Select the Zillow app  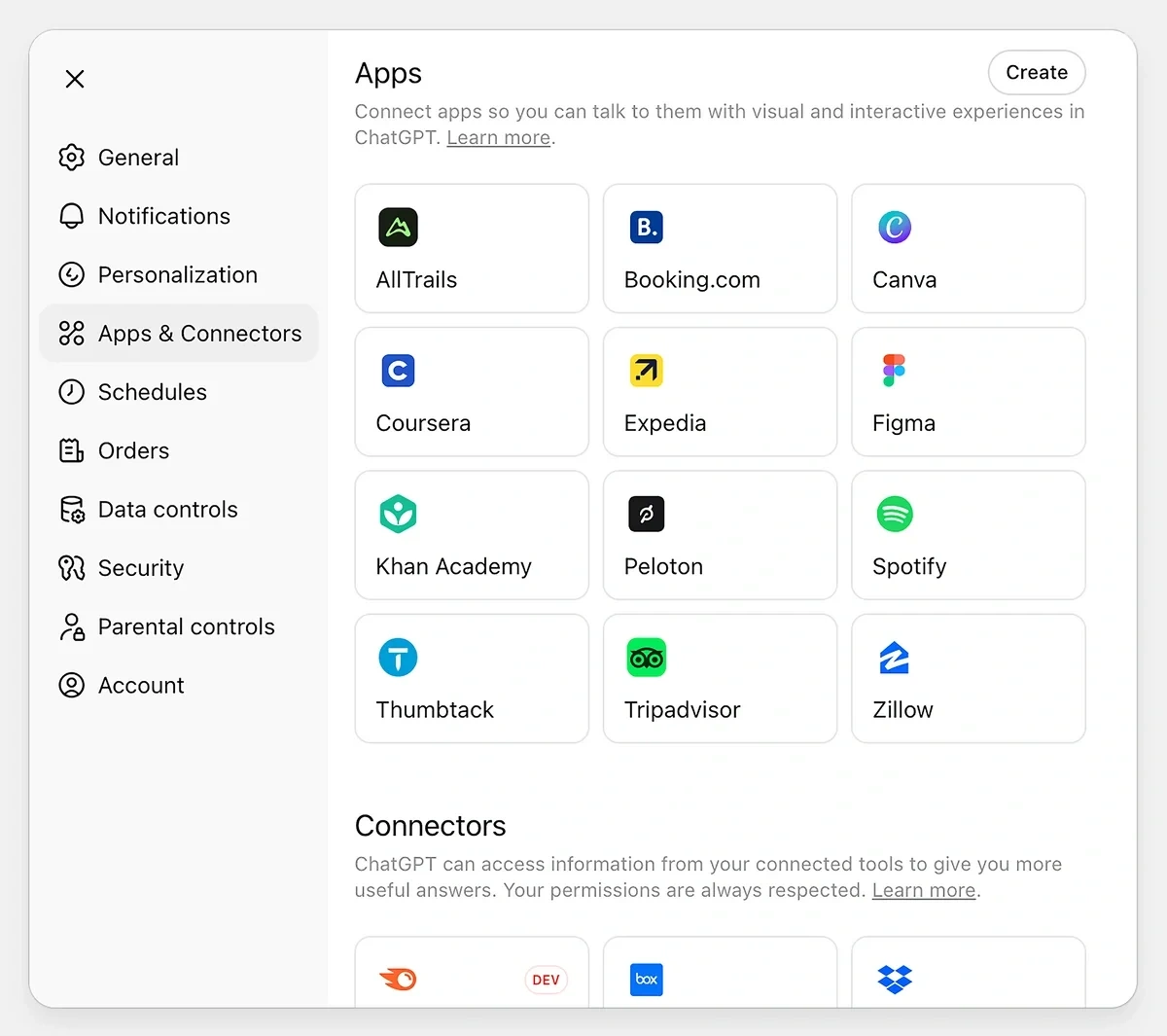click(967, 677)
